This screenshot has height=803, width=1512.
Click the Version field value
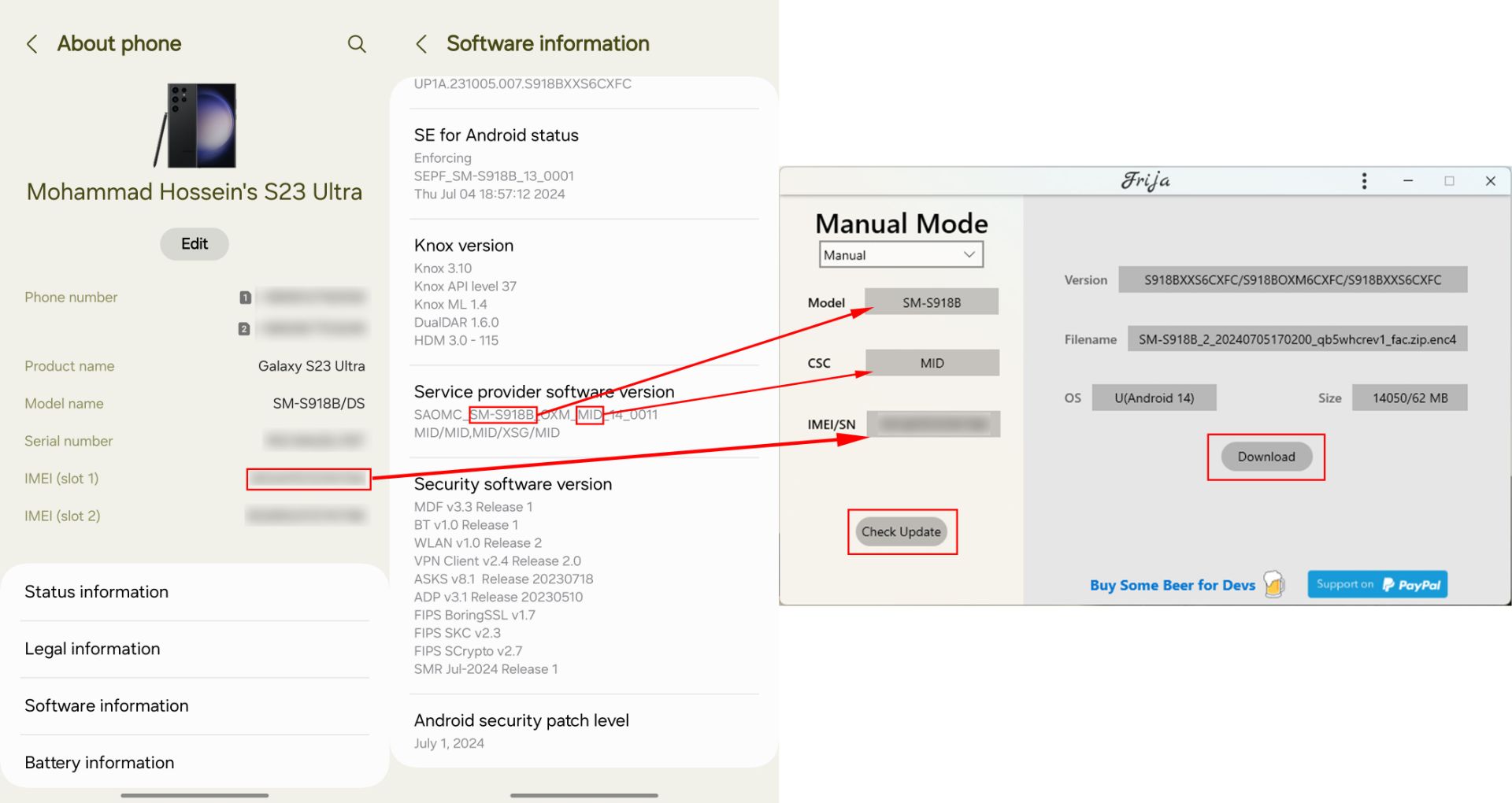1293,279
